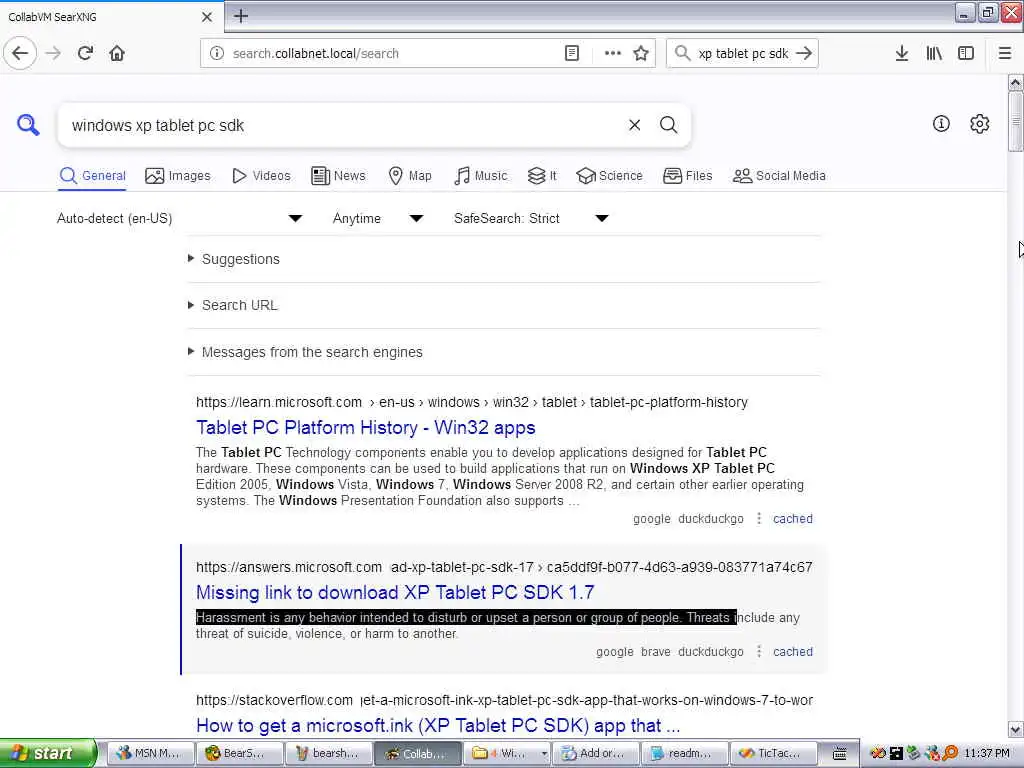Bookmark this page with the star icon
1024x768 pixels.
(x=641, y=54)
